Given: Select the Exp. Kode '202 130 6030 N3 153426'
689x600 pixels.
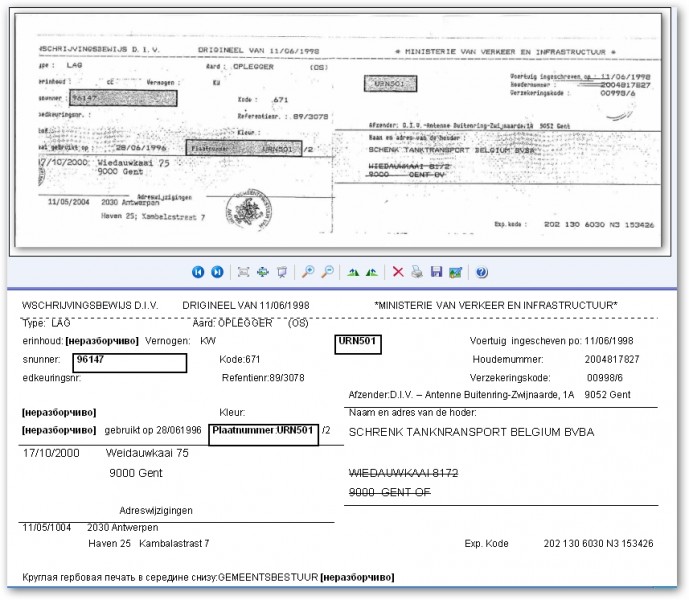Looking at the screenshot, I should click(x=598, y=544).
